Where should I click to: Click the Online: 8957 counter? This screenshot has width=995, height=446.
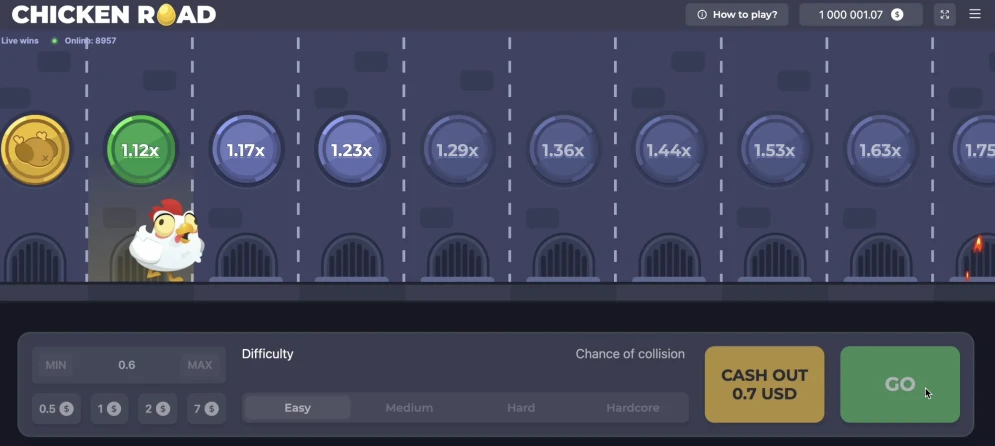90,41
